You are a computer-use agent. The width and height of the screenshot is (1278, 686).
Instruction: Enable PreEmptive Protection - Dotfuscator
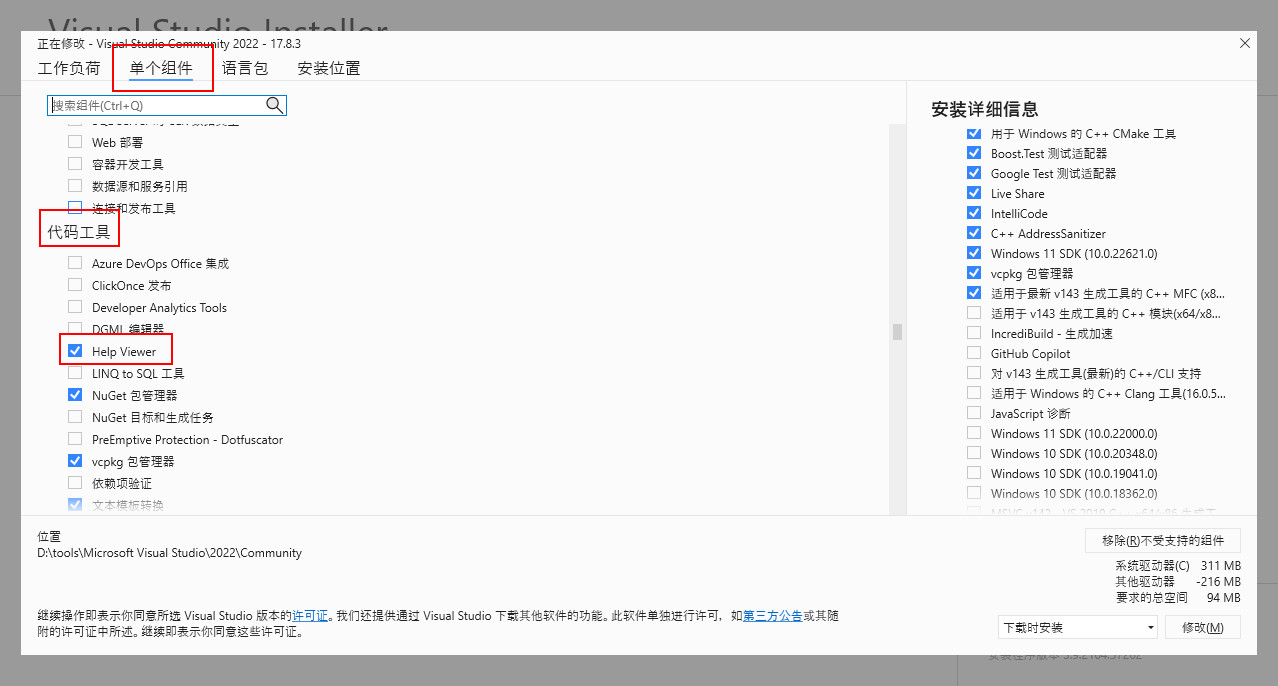point(75,439)
